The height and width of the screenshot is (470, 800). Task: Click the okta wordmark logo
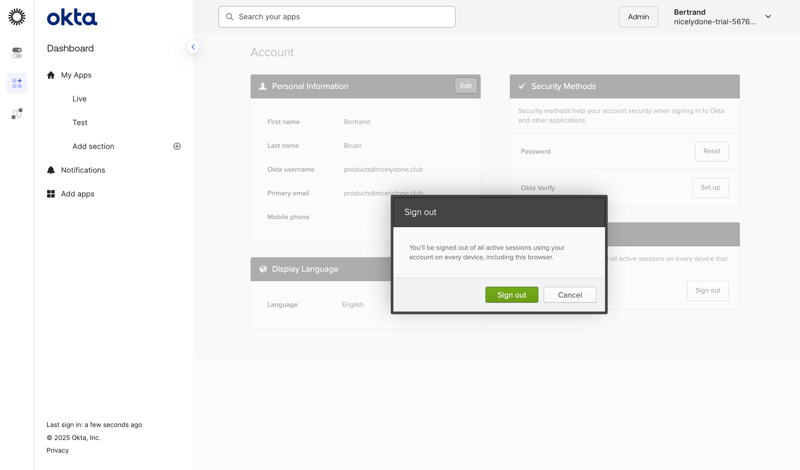72,18
